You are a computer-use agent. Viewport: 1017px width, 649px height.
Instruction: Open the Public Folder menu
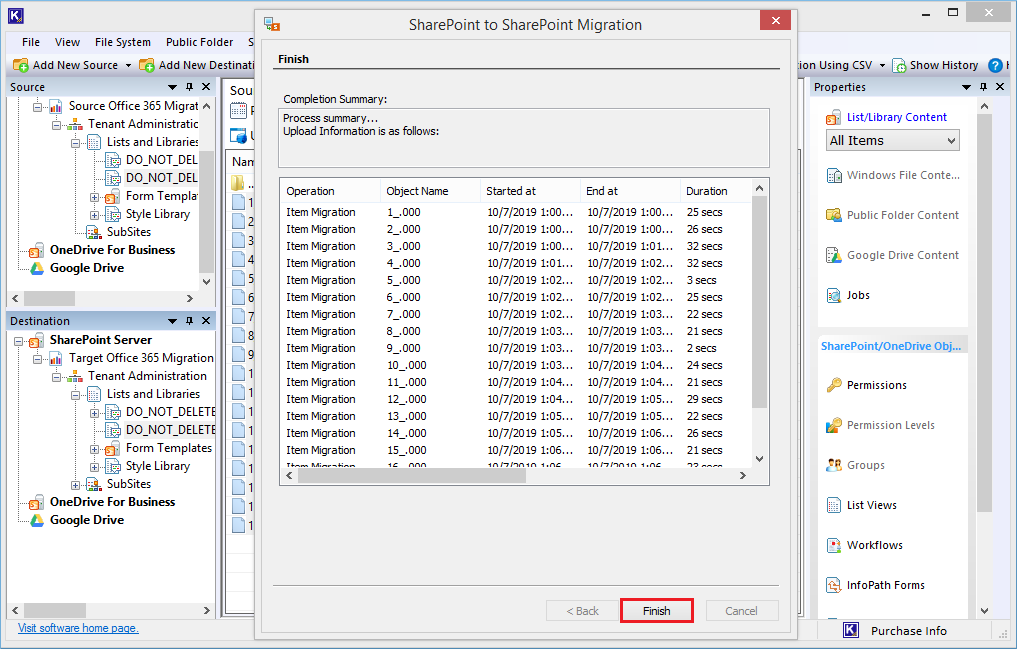(x=199, y=42)
